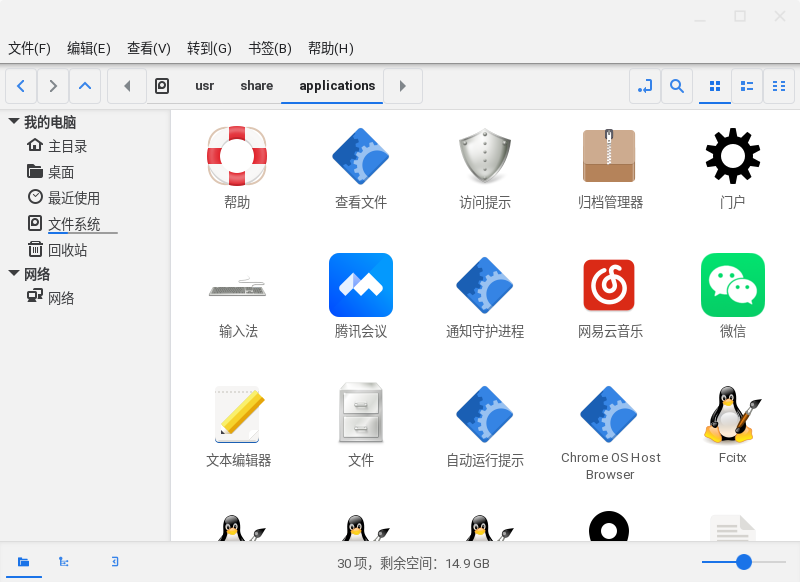
Task: Open the 文件(F) menu
Action: 29,48
